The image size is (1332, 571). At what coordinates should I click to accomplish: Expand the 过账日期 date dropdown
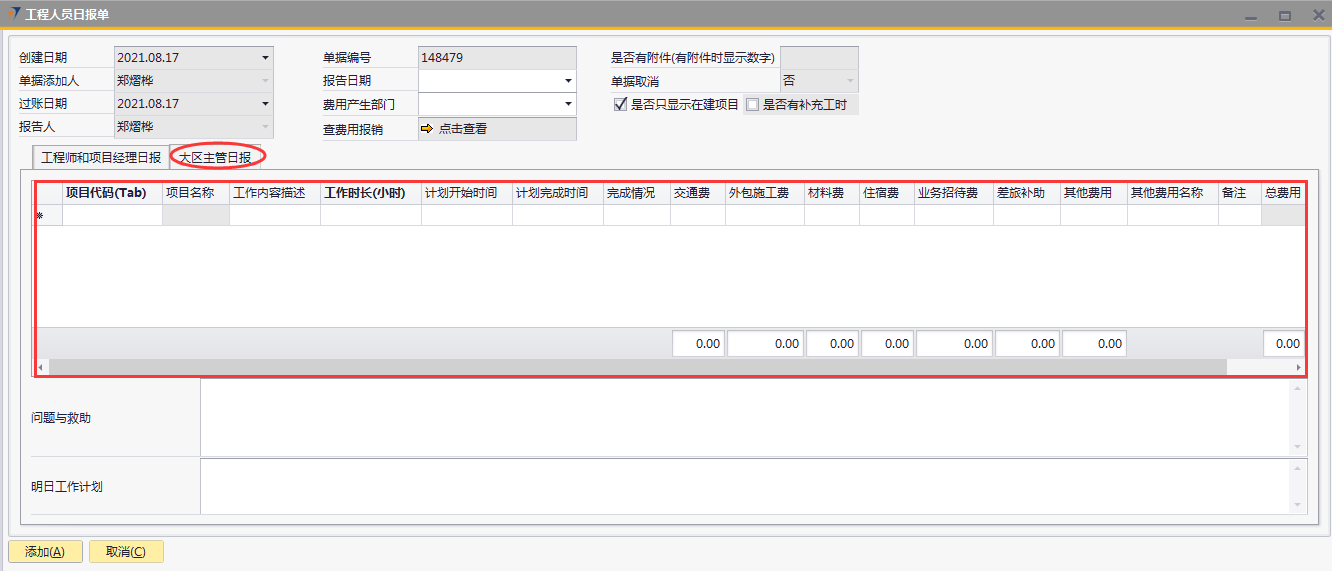tap(266, 104)
